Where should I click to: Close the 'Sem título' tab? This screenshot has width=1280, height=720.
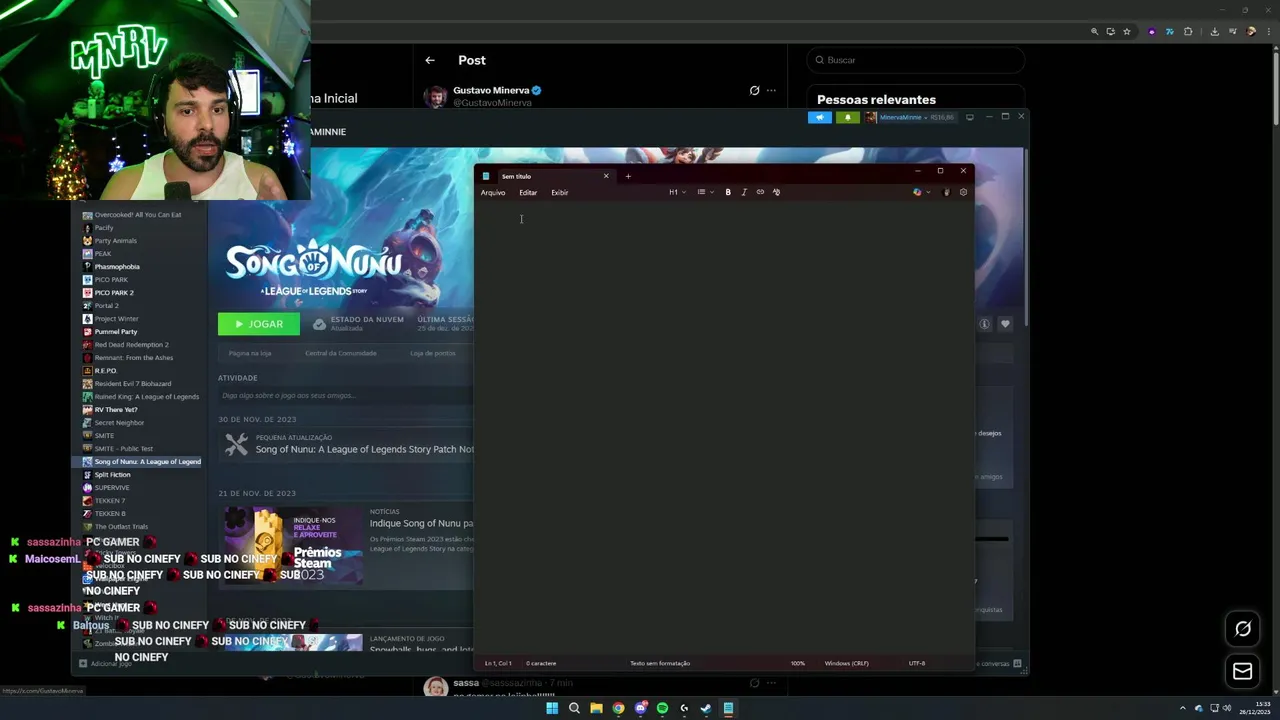(x=605, y=176)
